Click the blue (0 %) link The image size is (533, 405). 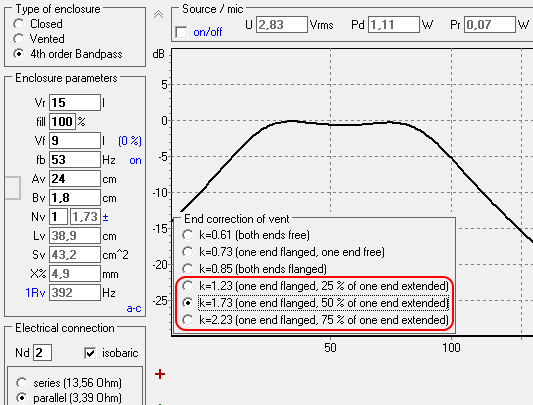(x=130, y=141)
